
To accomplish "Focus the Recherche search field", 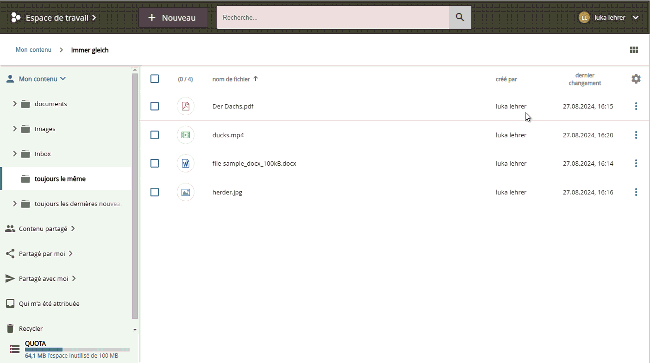I will click(x=333, y=17).
